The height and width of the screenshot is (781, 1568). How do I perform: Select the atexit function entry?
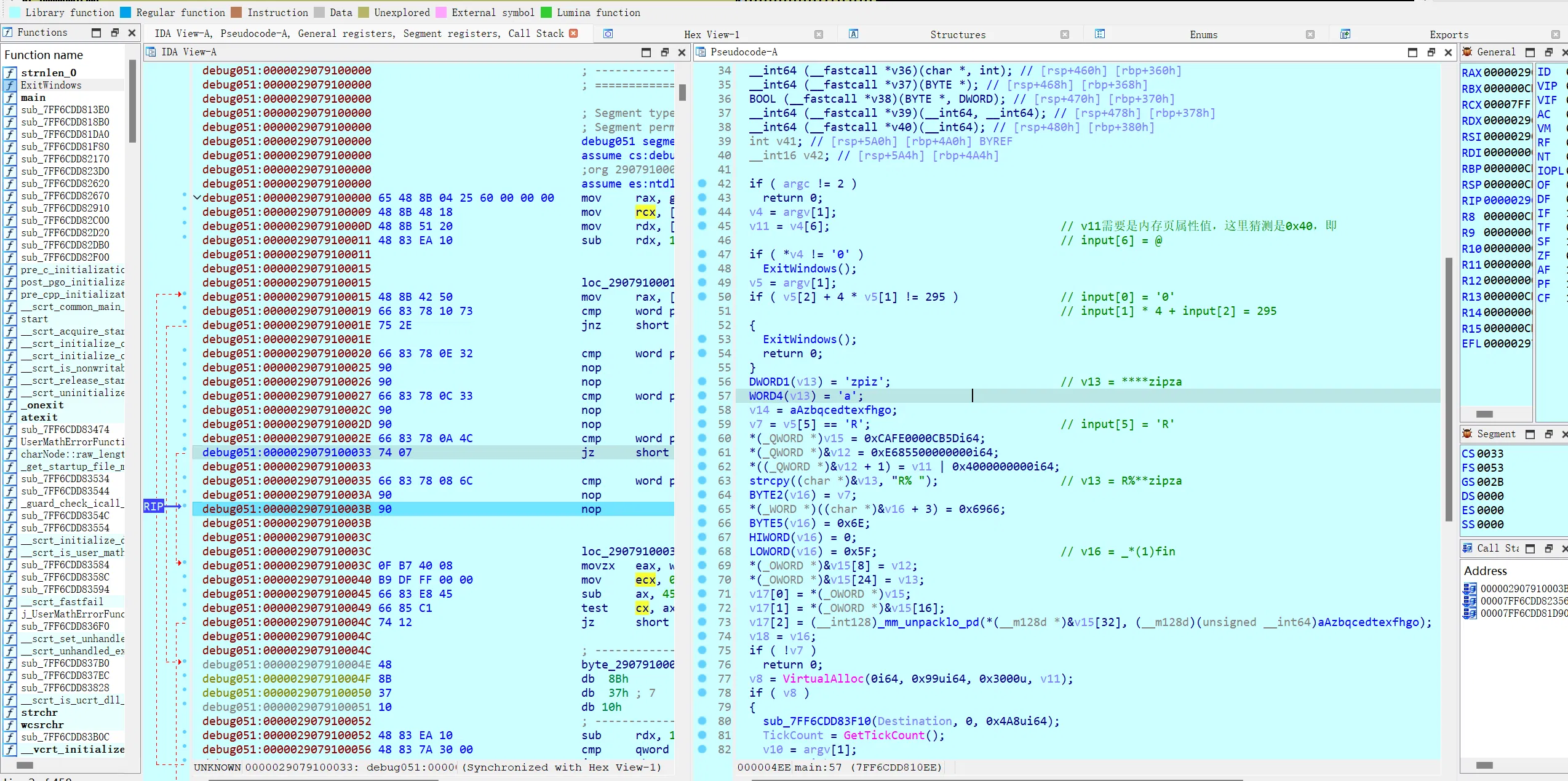point(39,417)
